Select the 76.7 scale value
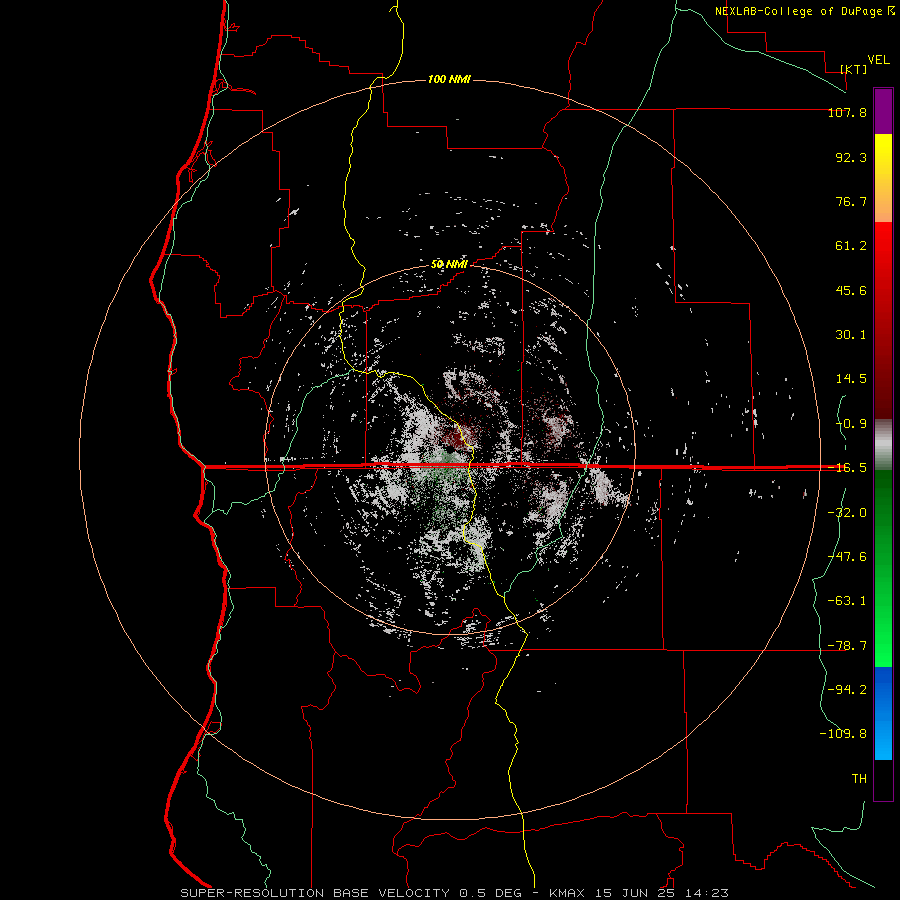The height and width of the screenshot is (900, 900). click(x=851, y=201)
